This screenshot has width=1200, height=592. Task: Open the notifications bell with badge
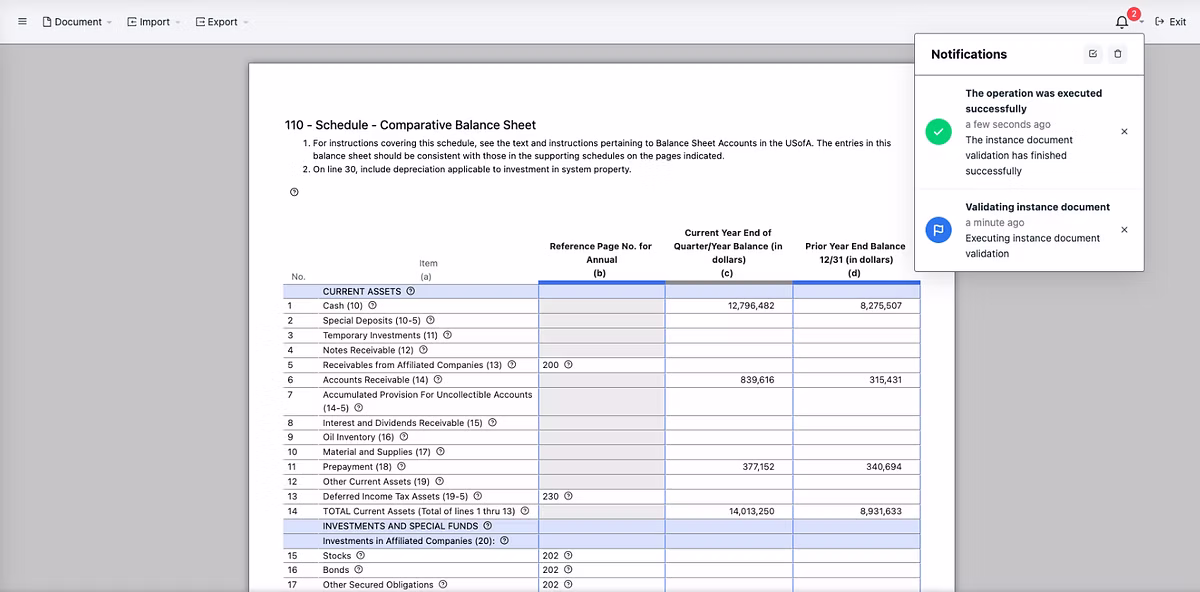(1120, 20)
